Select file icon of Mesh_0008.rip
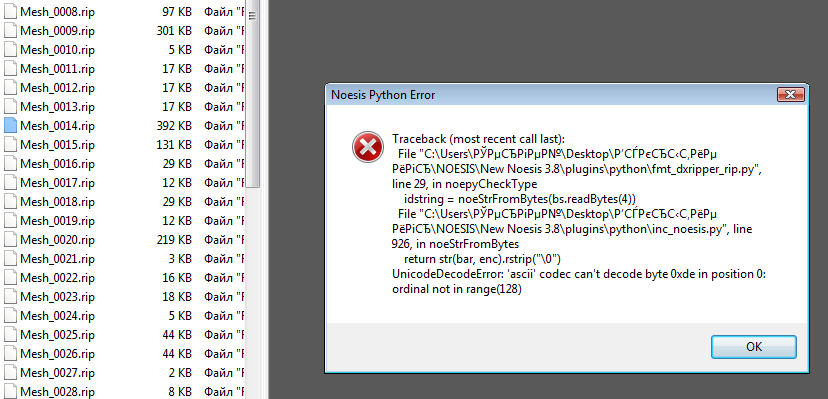This screenshot has height=399, width=828. (x=11, y=12)
